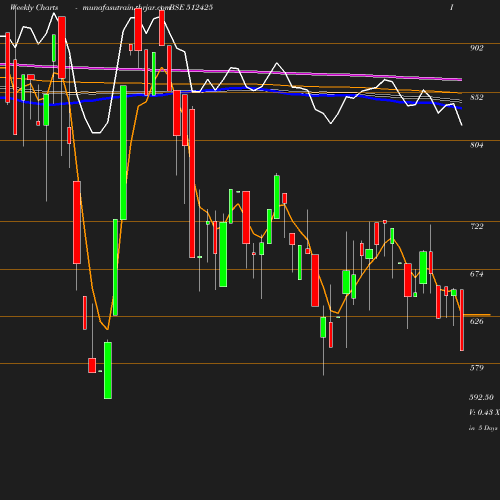Click the 804 price axis label
Screen dimensions: 500x500
[476, 145]
